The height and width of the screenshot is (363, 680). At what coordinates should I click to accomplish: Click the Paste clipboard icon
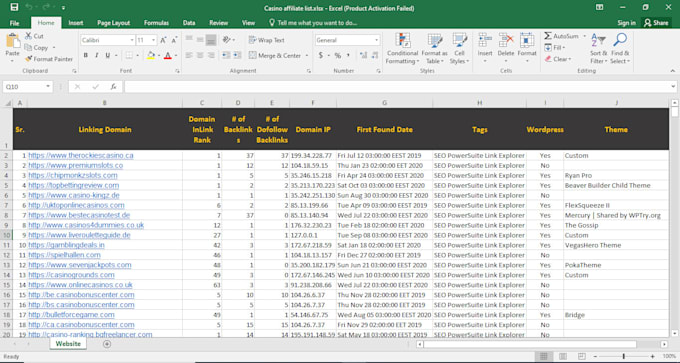pos(13,42)
